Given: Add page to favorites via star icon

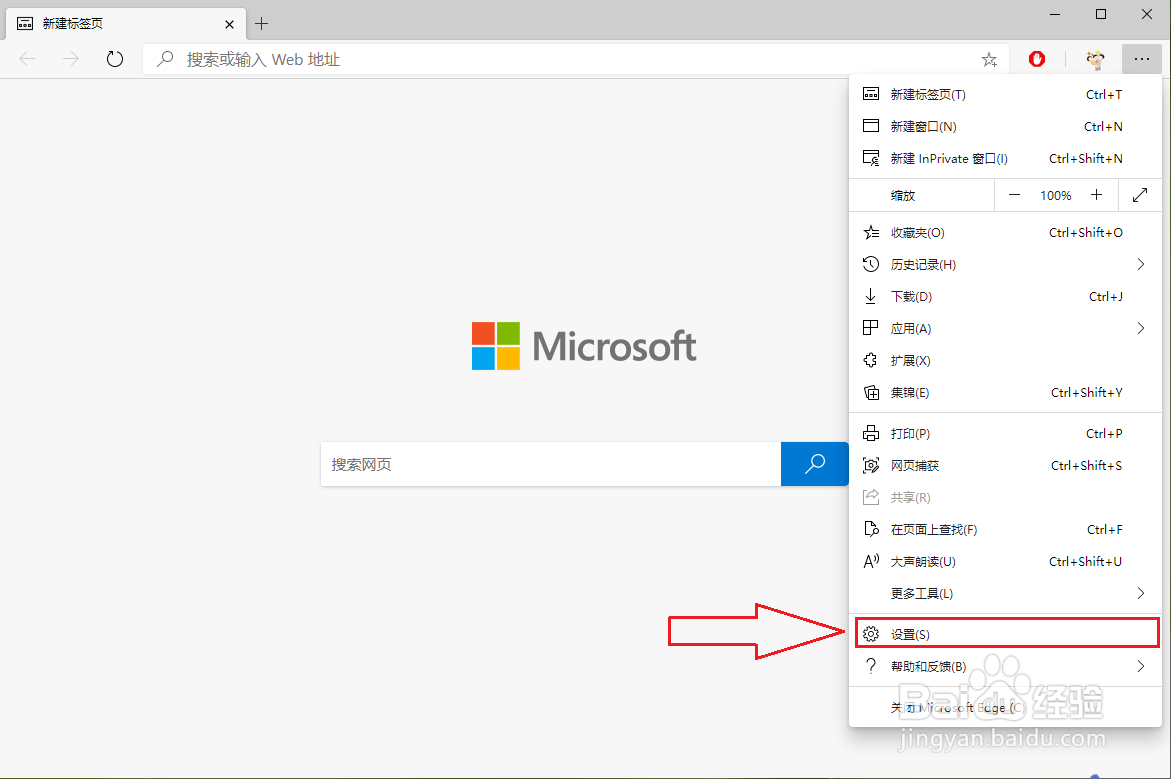Looking at the screenshot, I should click(990, 60).
